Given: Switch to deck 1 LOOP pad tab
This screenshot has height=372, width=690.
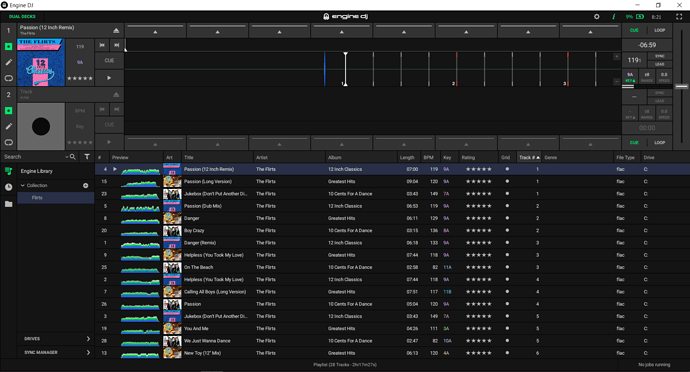Looking at the screenshot, I should tap(659, 30).
